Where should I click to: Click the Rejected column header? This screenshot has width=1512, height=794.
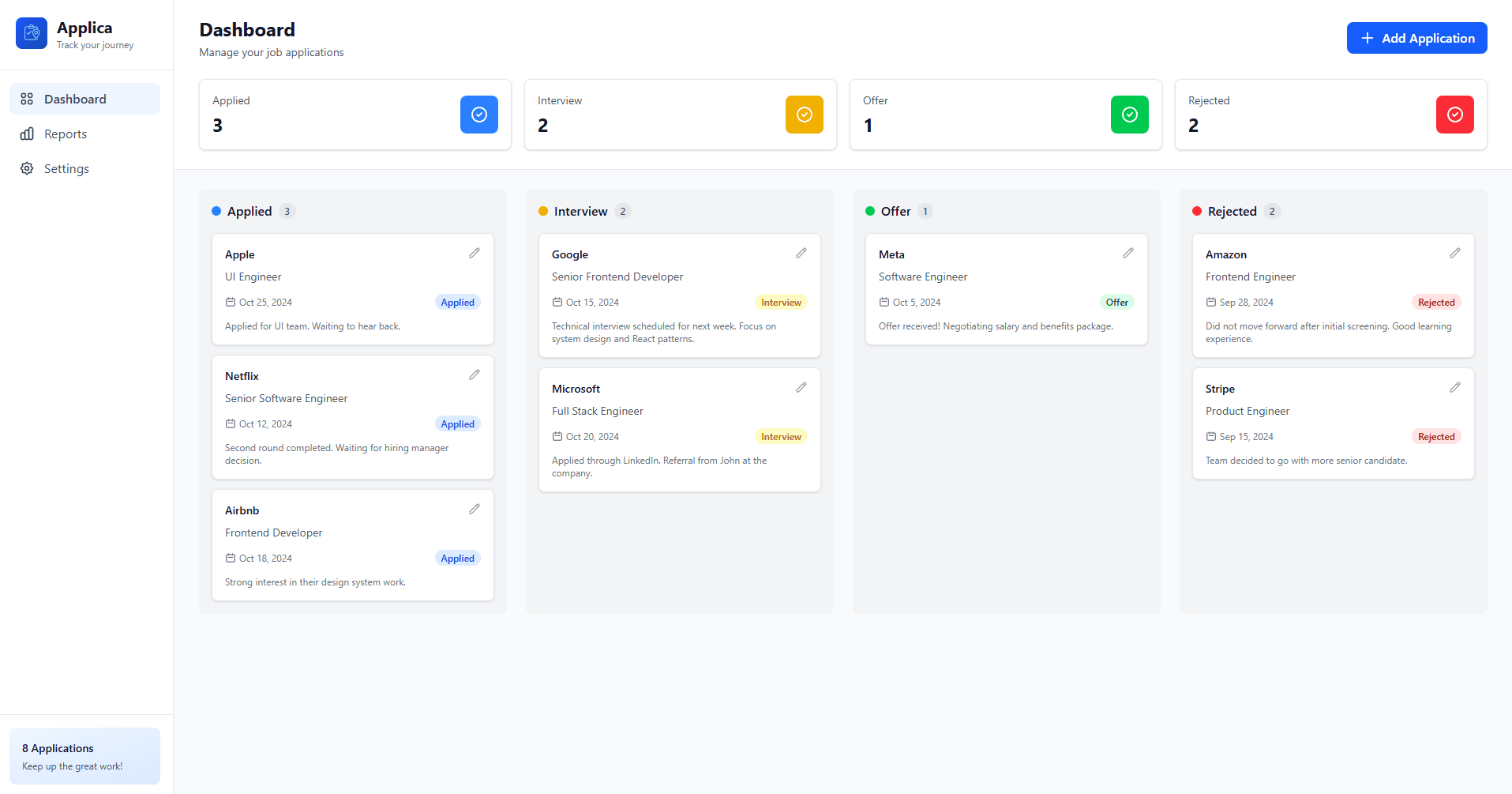(1232, 212)
